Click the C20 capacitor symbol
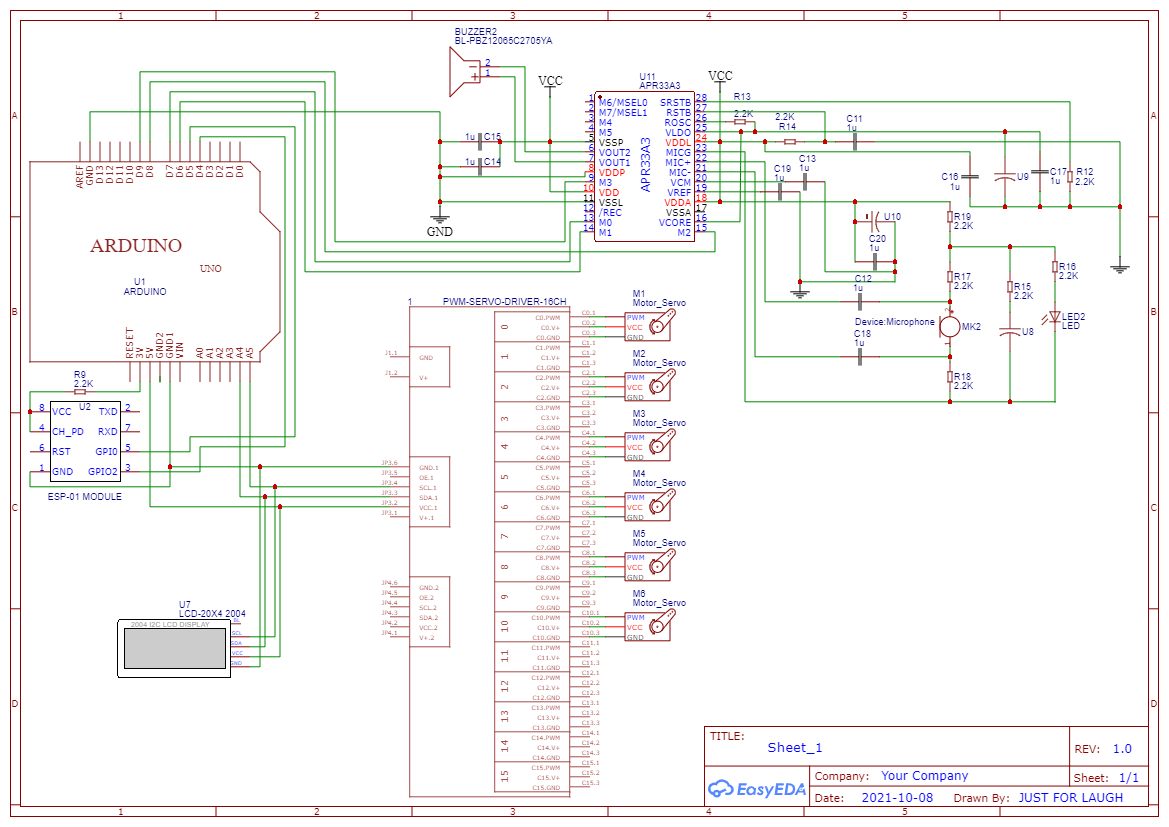Screen dimensions: 1169x827 [875, 262]
